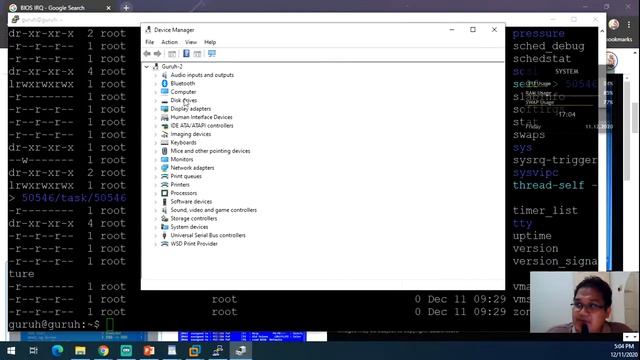Open the View menu in Device Manager
Screen dimensions: 640x360
[x=191, y=42]
